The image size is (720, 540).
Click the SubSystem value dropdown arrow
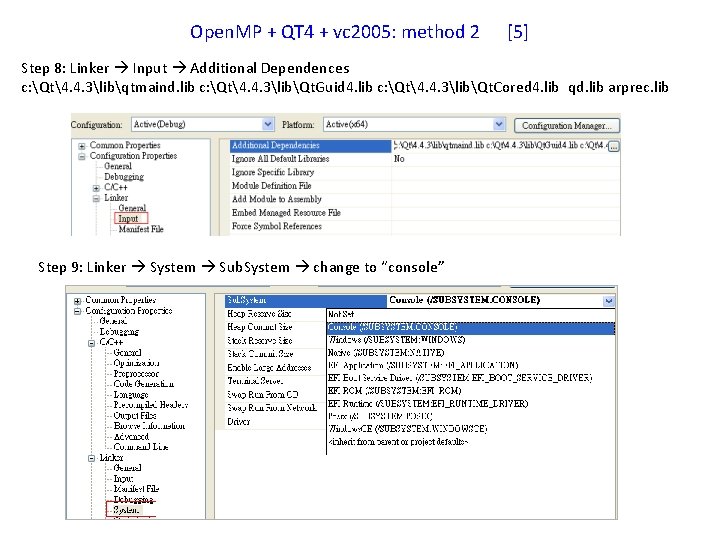(x=608, y=301)
